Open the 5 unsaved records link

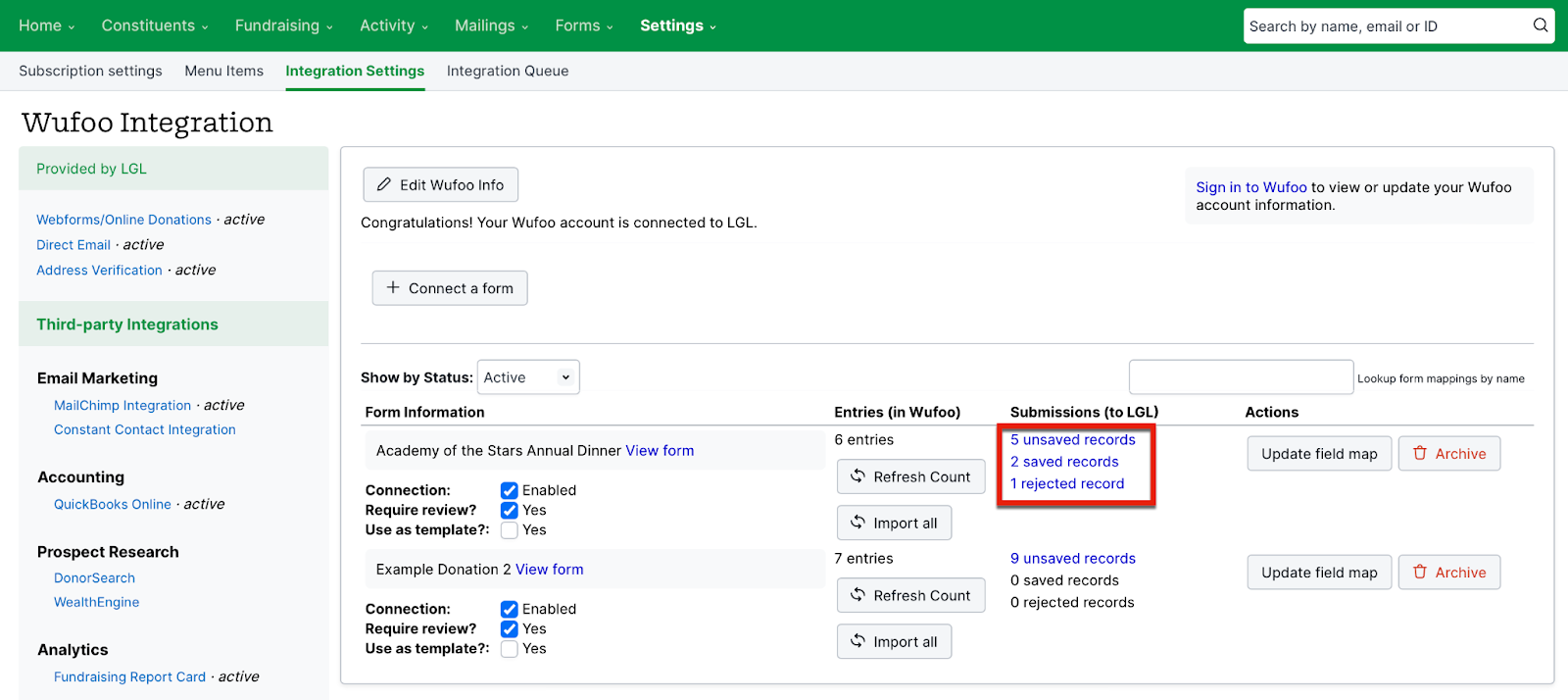click(x=1073, y=440)
